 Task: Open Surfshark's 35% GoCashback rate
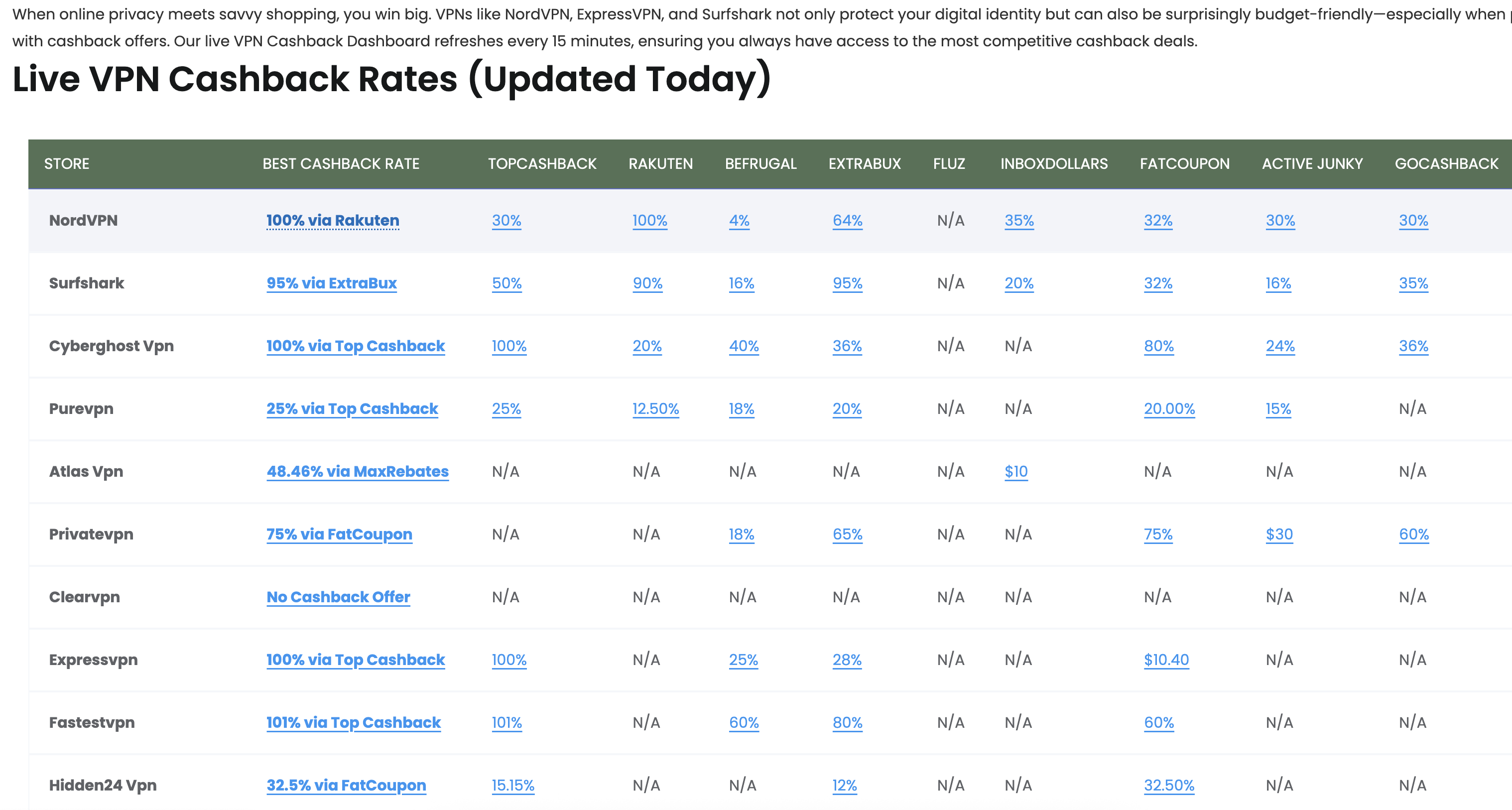pyautogui.click(x=1413, y=283)
